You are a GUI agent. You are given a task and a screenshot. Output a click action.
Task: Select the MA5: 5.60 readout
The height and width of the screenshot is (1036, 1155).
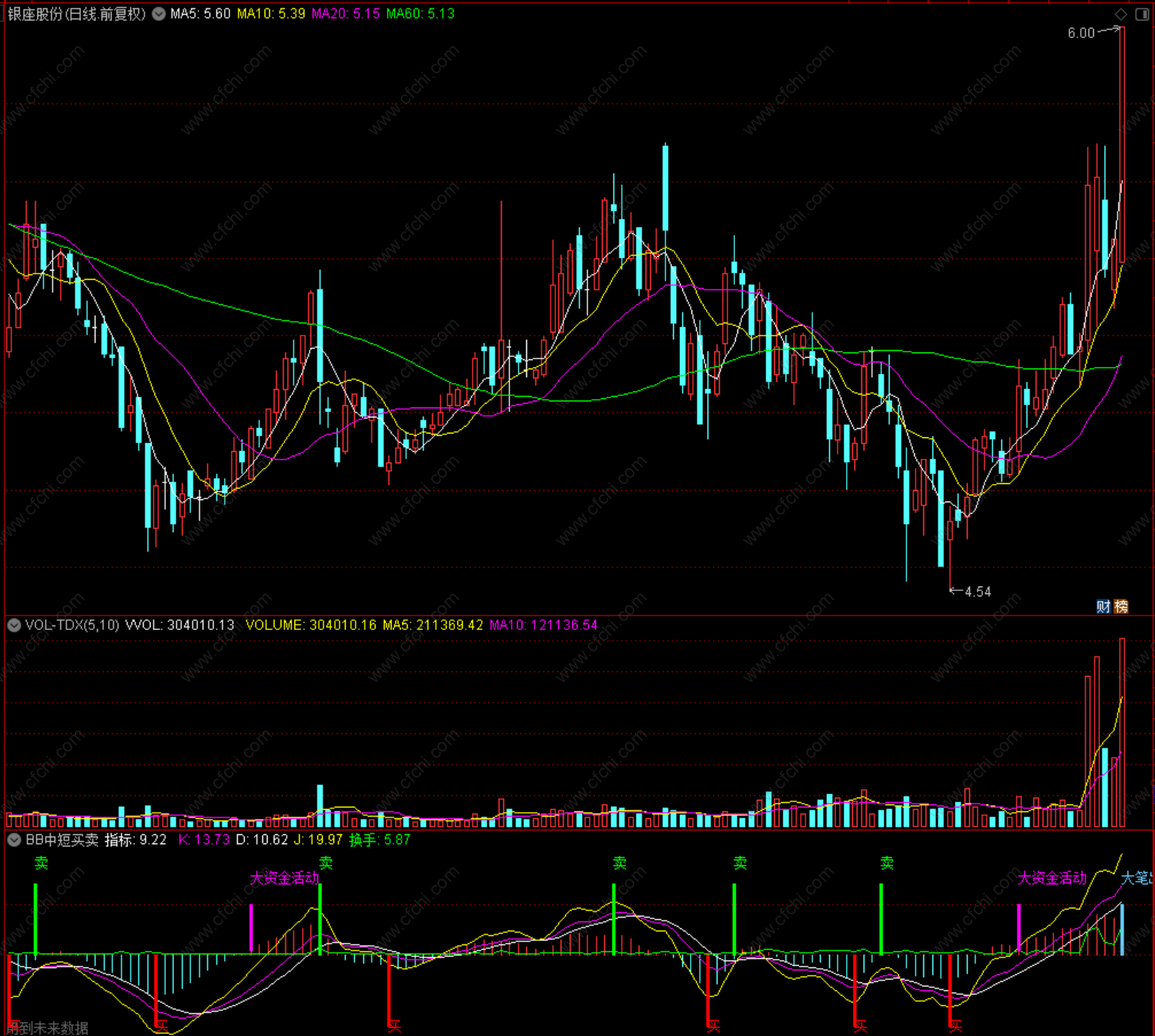point(200,14)
